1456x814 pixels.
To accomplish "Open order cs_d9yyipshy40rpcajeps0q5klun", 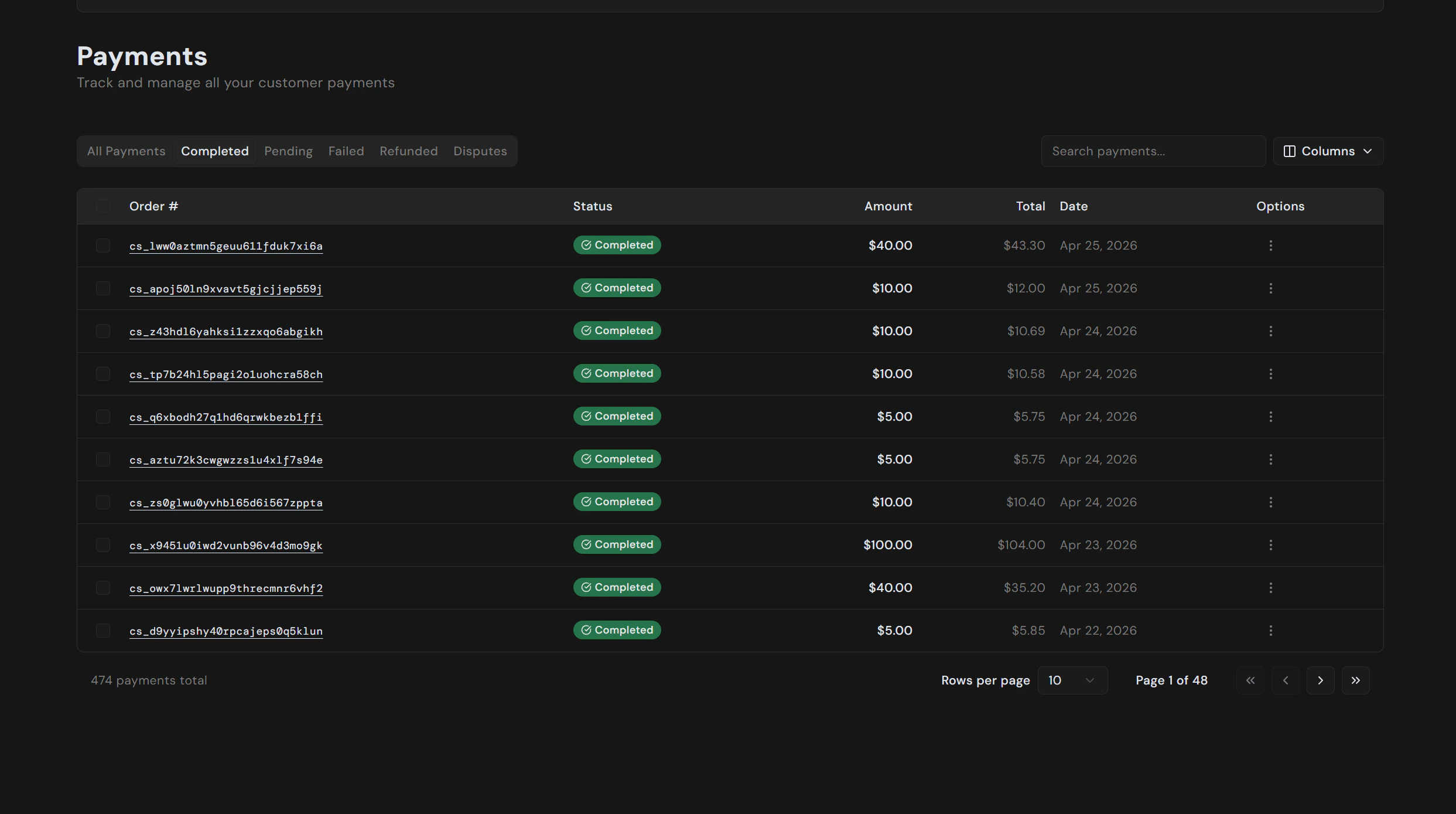I will [x=226, y=631].
